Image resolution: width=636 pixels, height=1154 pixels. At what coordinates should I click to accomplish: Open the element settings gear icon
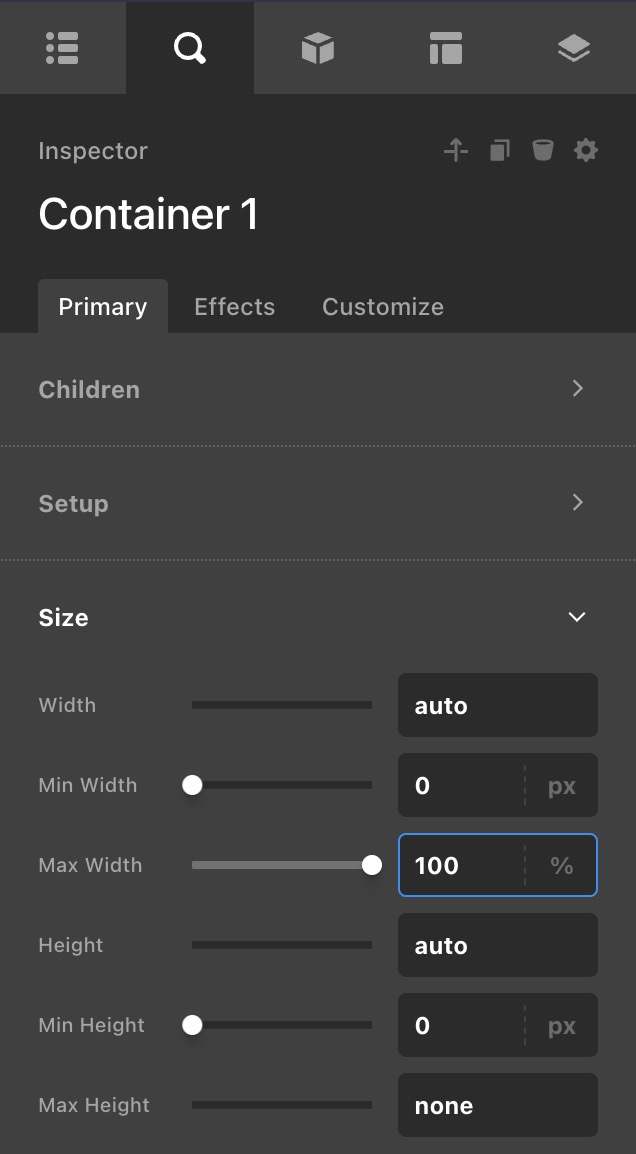585,151
